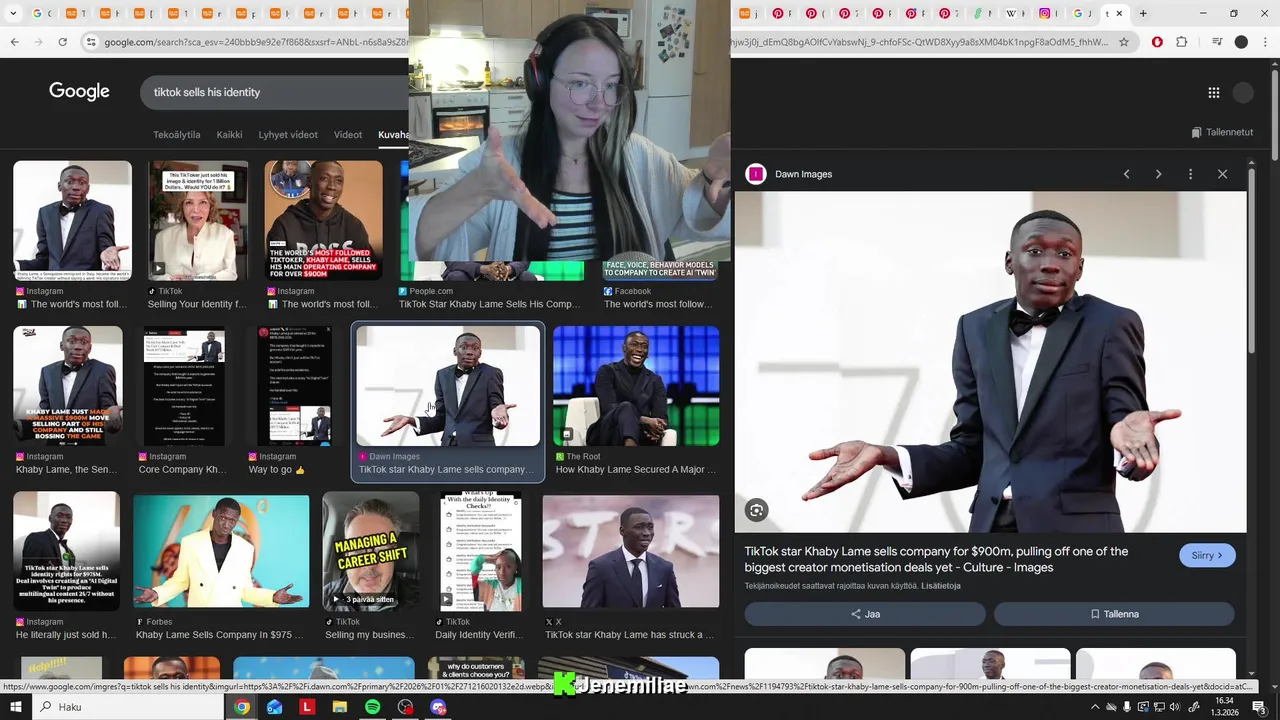Share image with the Jaa button
Image resolution: width=1280 pixels, height=720 pixels.
click(x=865, y=614)
